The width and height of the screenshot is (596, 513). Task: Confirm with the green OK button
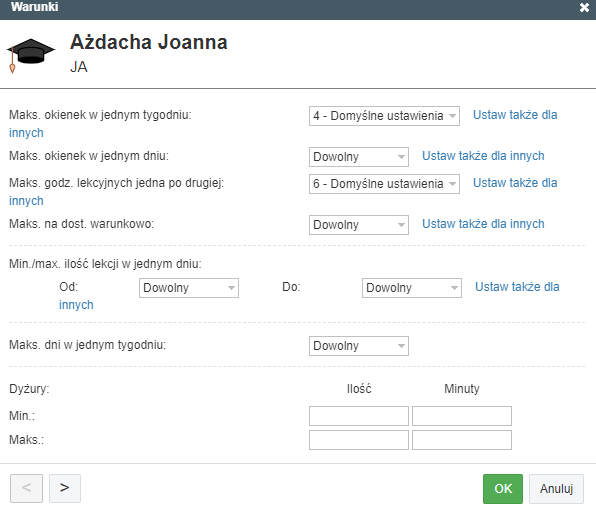(503, 489)
